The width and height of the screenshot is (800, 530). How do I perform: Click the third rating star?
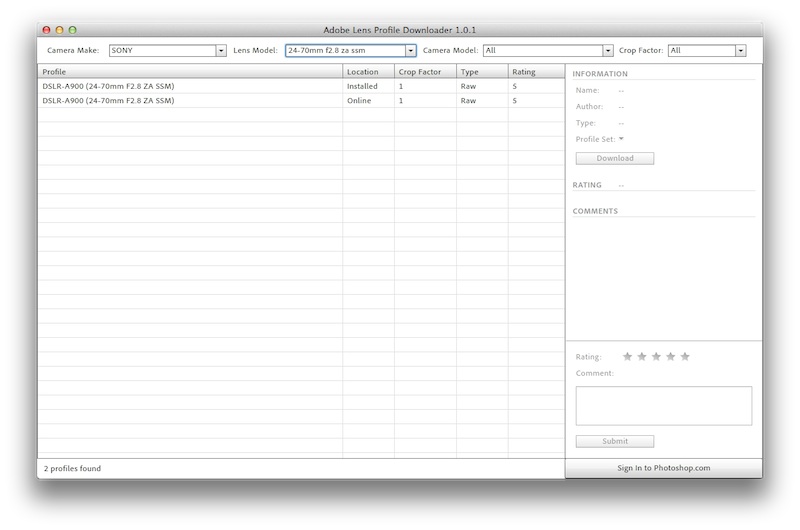pyautogui.click(x=656, y=356)
